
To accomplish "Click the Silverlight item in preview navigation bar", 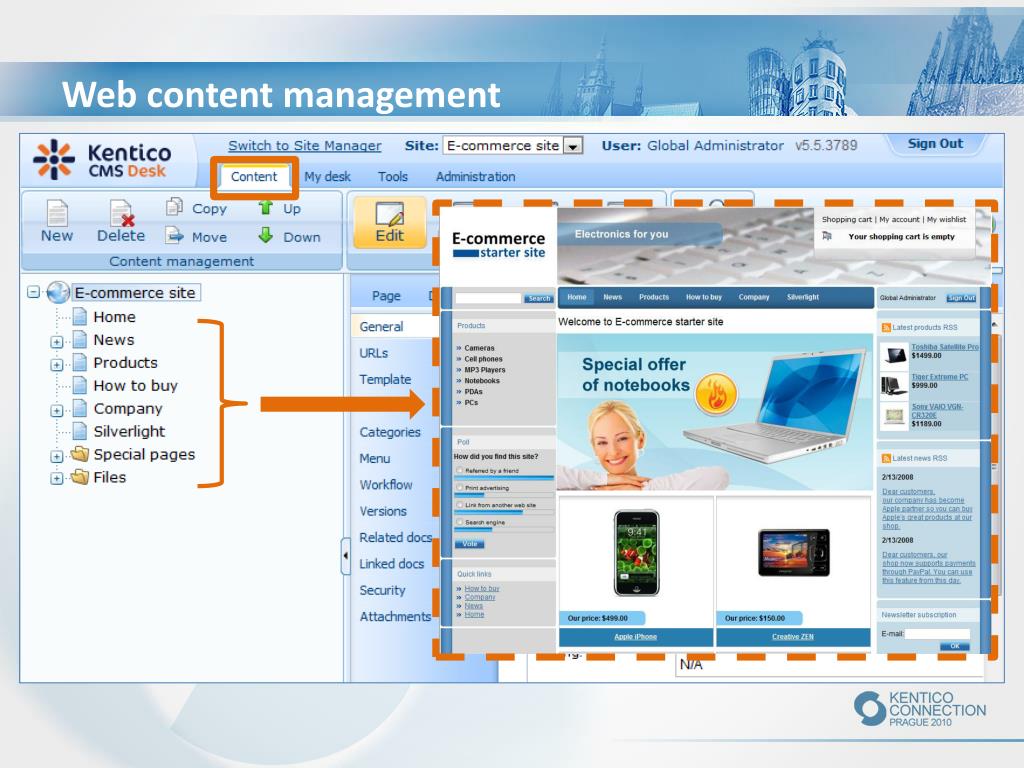I will click(803, 297).
